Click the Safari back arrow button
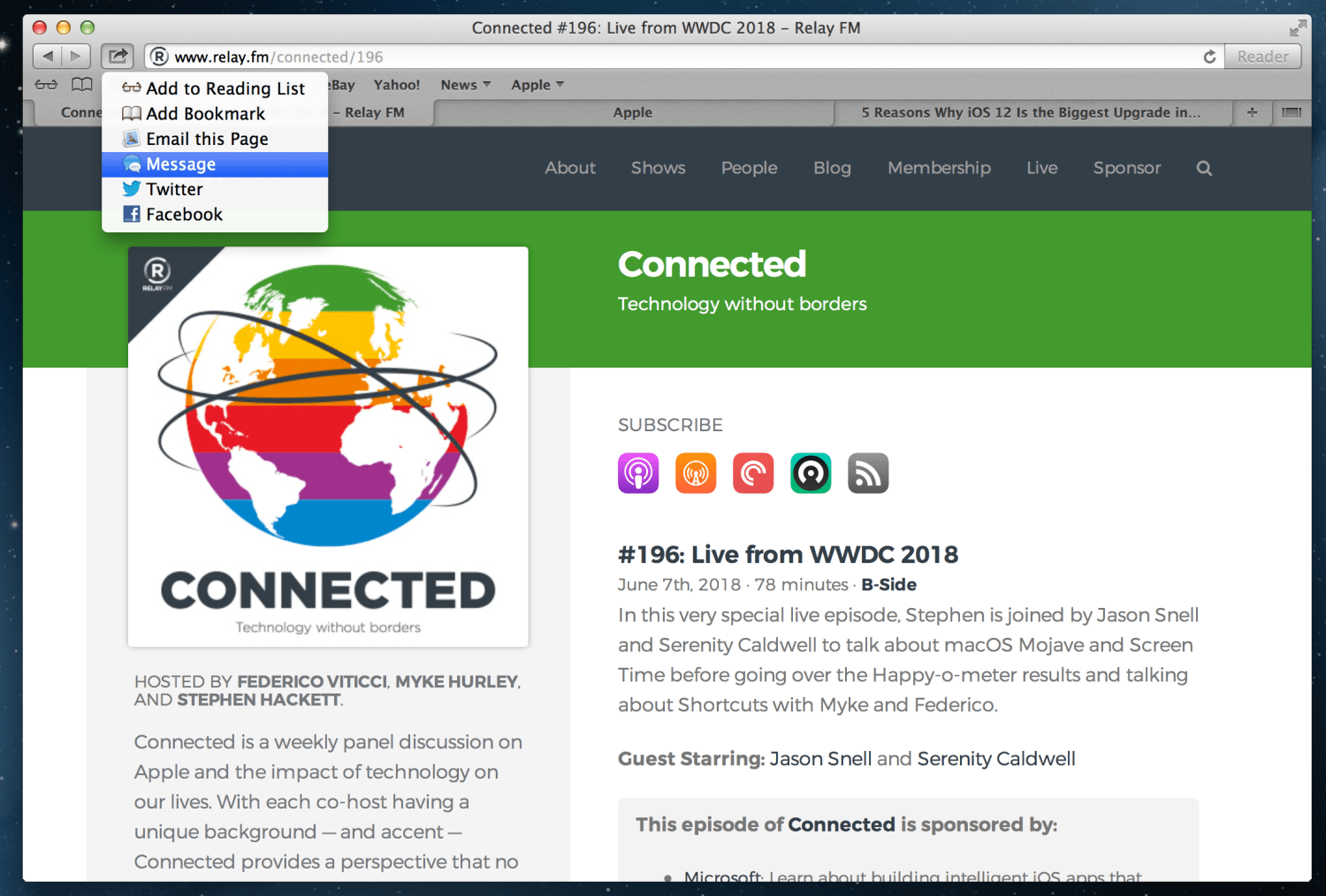The image size is (1326, 896). tap(48, 57)
